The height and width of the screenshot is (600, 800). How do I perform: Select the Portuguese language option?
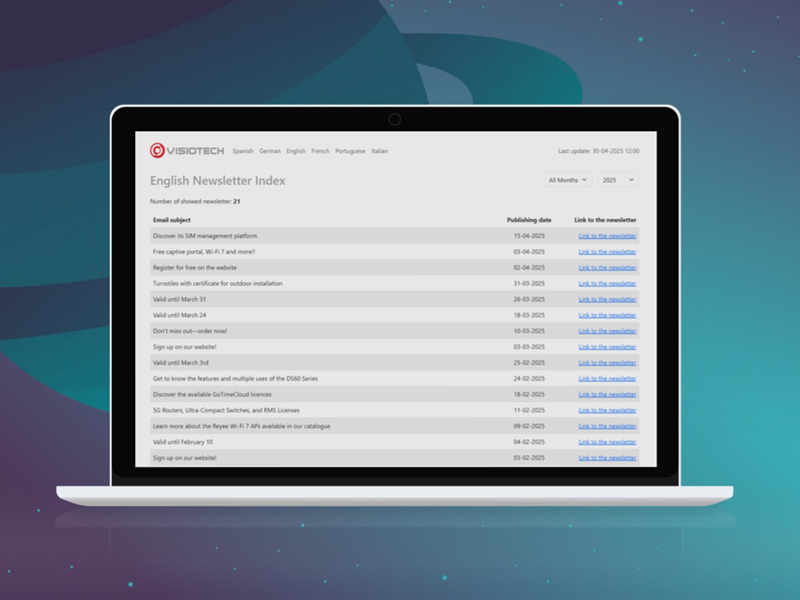click(350, 151)
